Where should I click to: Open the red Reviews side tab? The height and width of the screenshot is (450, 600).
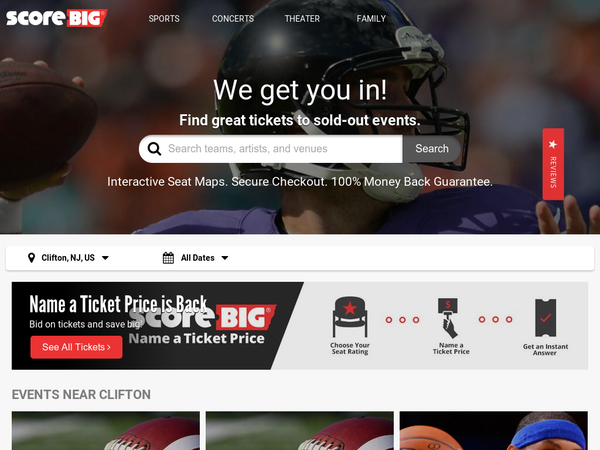[x=553, y=164]
